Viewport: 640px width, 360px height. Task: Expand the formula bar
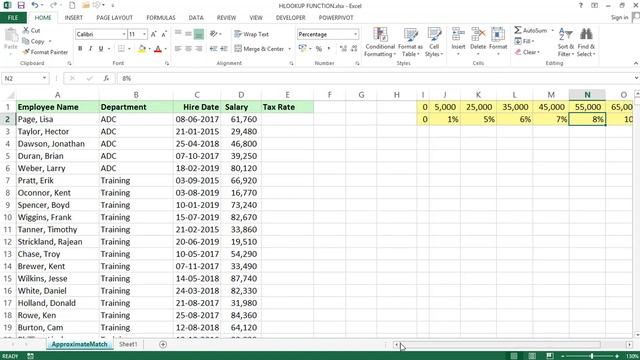[636, 78]
